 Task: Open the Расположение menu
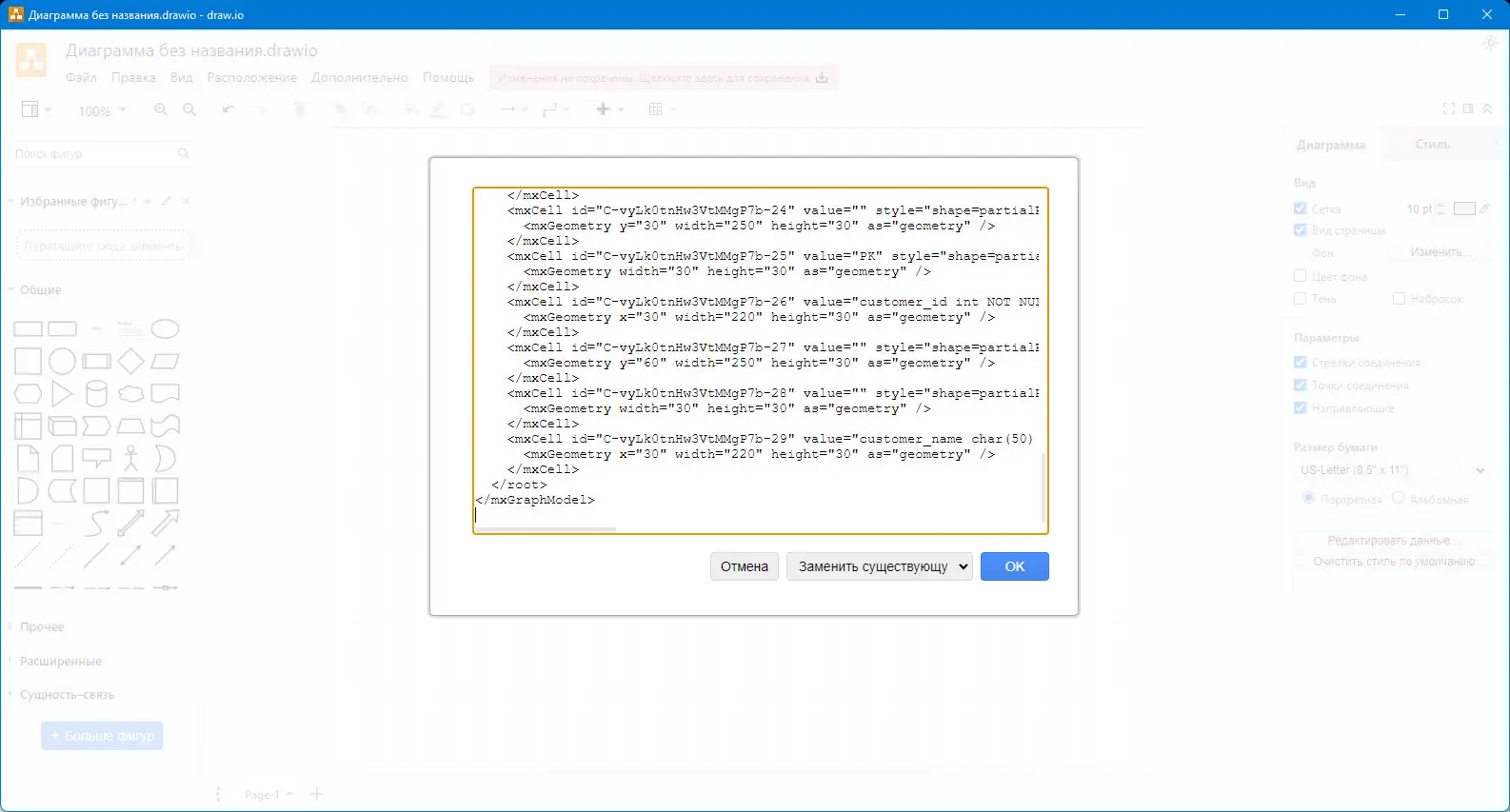click(x=252, y=78)
